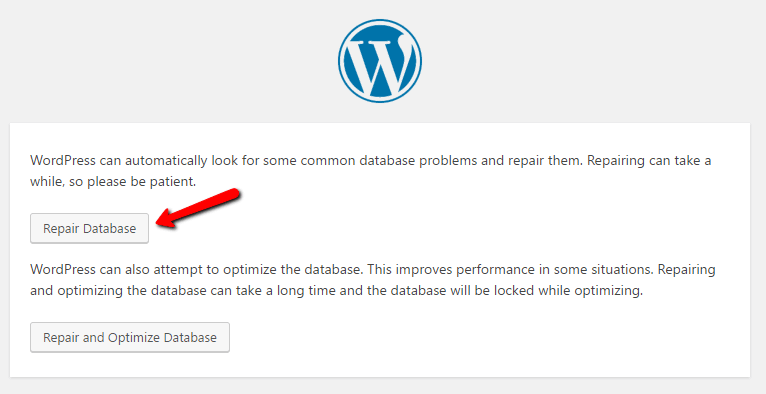
Task: Click 'Repairing can take a' at the first line's end
Action: pos(649,161)
